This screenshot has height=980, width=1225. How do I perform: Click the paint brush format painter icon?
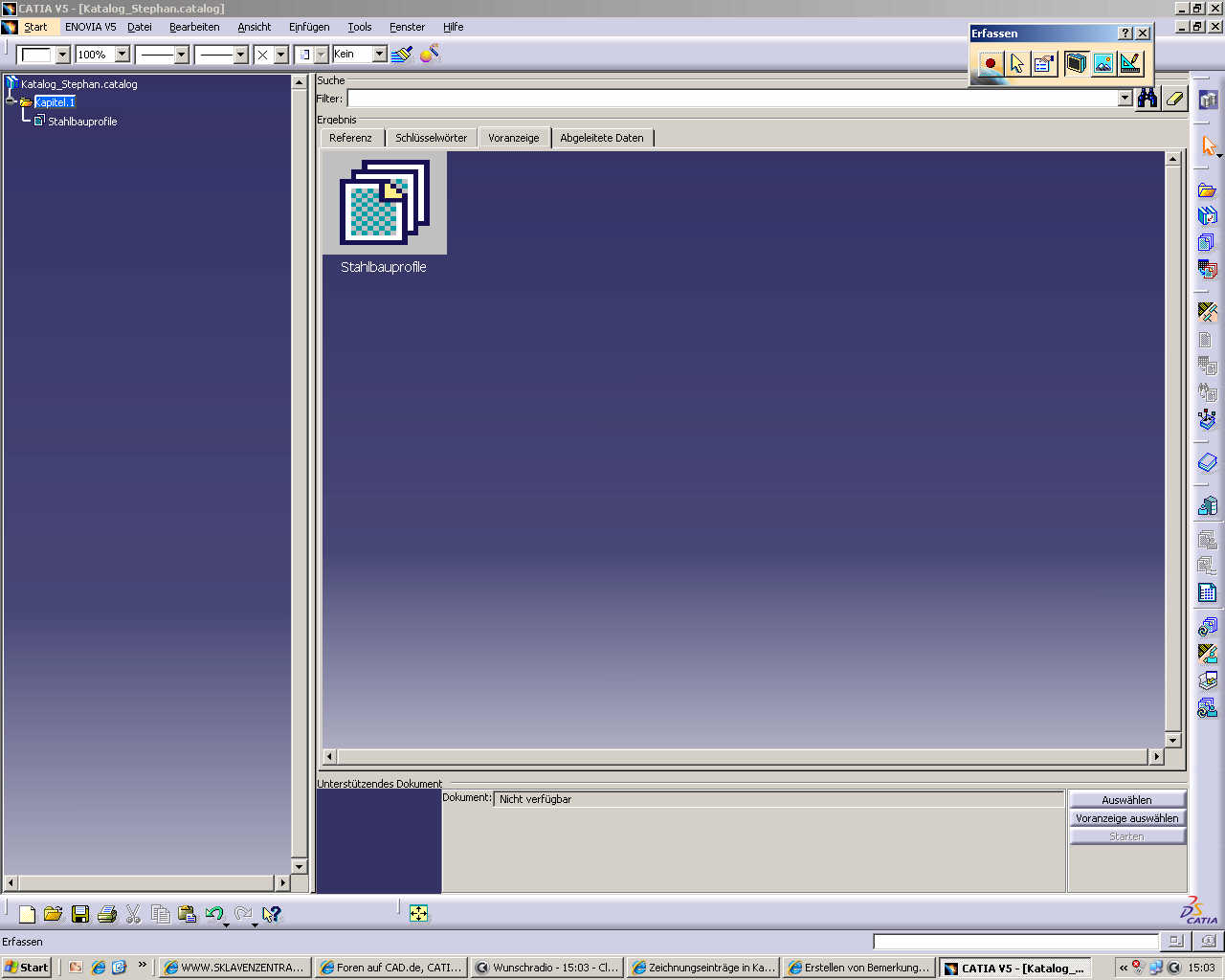point(402,55)
